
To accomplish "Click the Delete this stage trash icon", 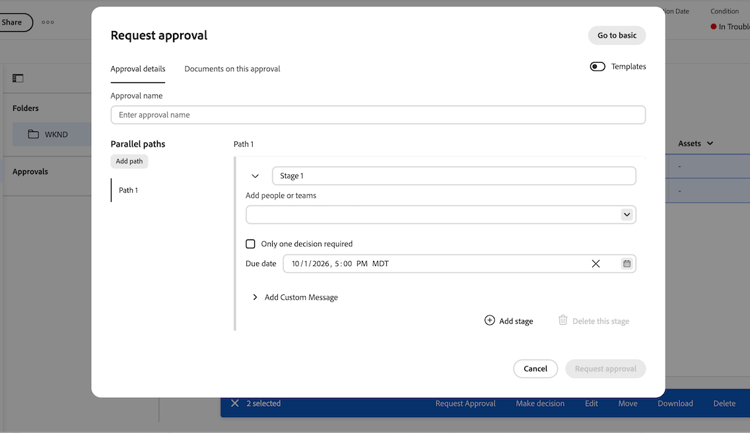I will [x=563, y=320].
